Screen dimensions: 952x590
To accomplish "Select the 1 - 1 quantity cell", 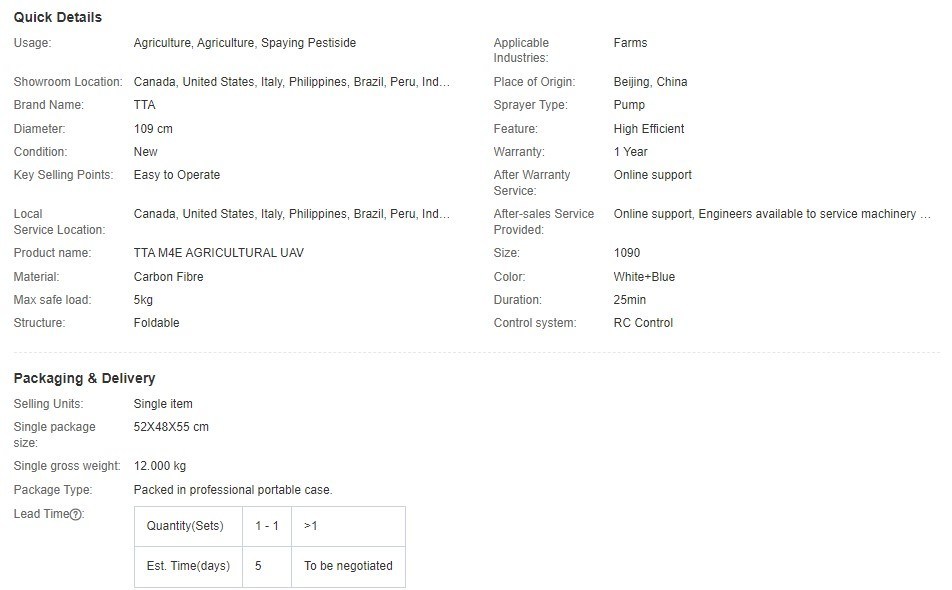I will (267, 526).
